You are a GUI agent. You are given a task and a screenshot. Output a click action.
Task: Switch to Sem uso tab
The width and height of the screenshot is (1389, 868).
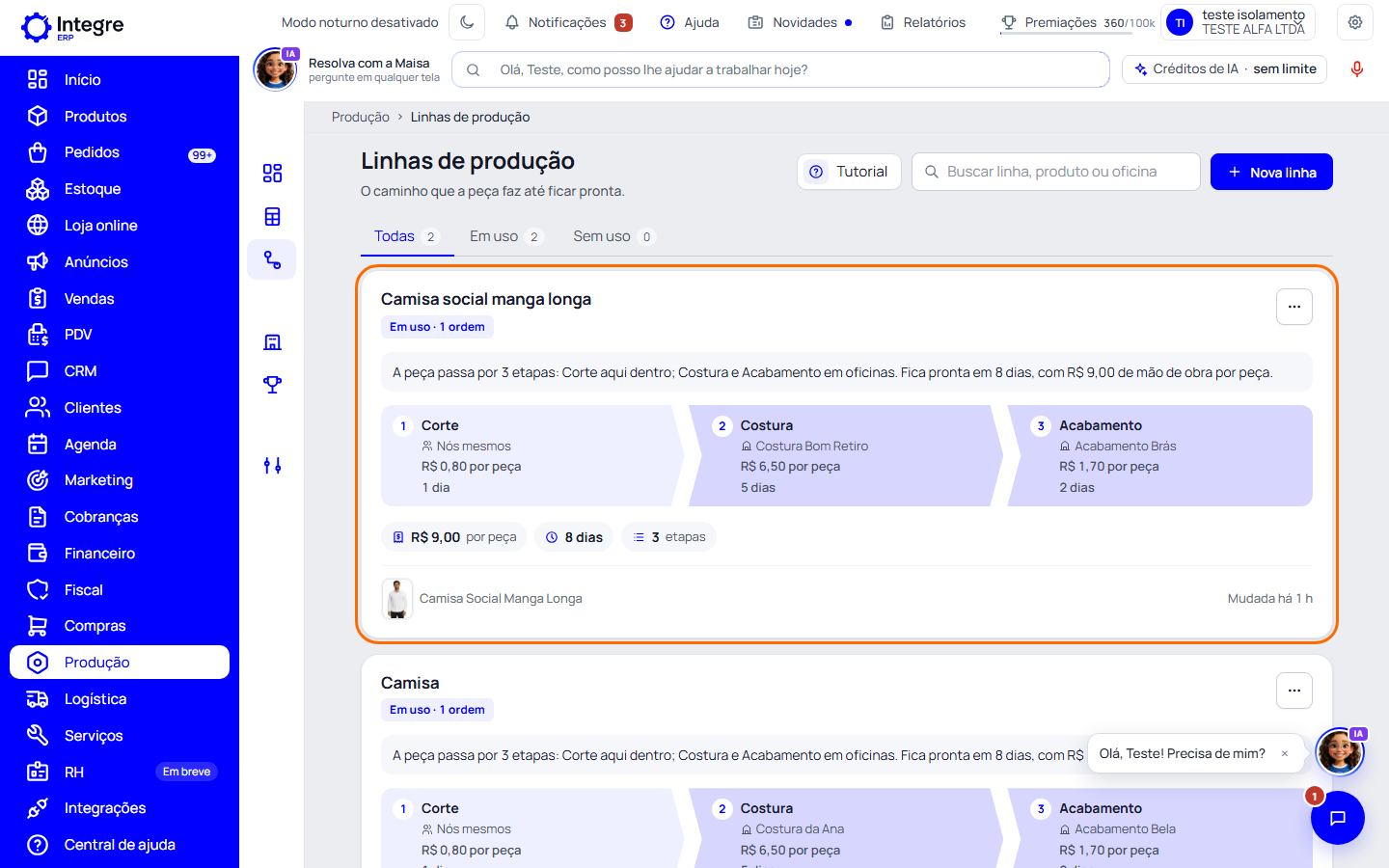[x=613, y=236]
